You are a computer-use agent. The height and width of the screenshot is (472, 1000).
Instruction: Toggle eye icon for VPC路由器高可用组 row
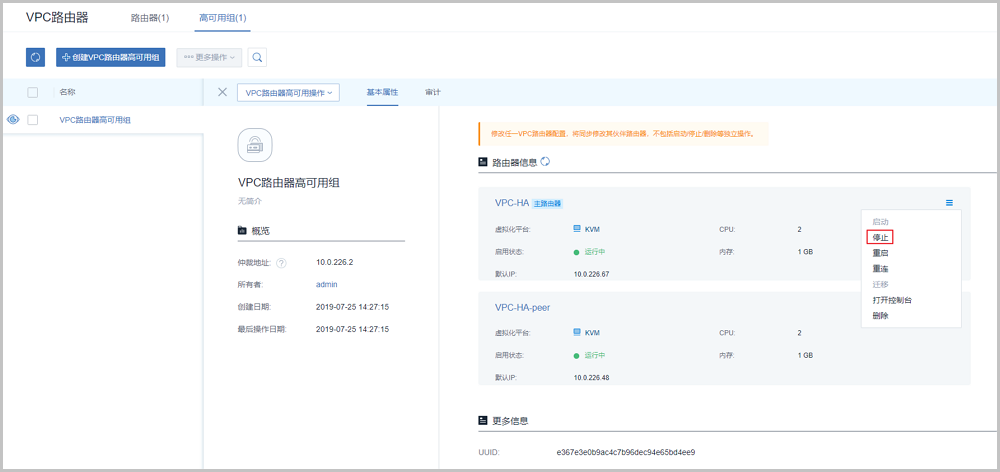[13, 120]
